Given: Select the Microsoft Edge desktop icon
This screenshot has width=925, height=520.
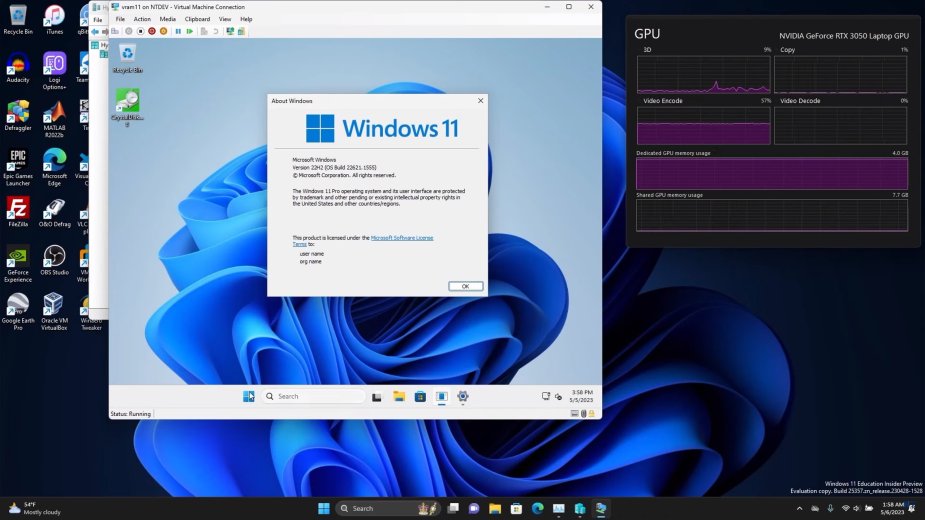Looking at the screenshot, I should 54,168.
